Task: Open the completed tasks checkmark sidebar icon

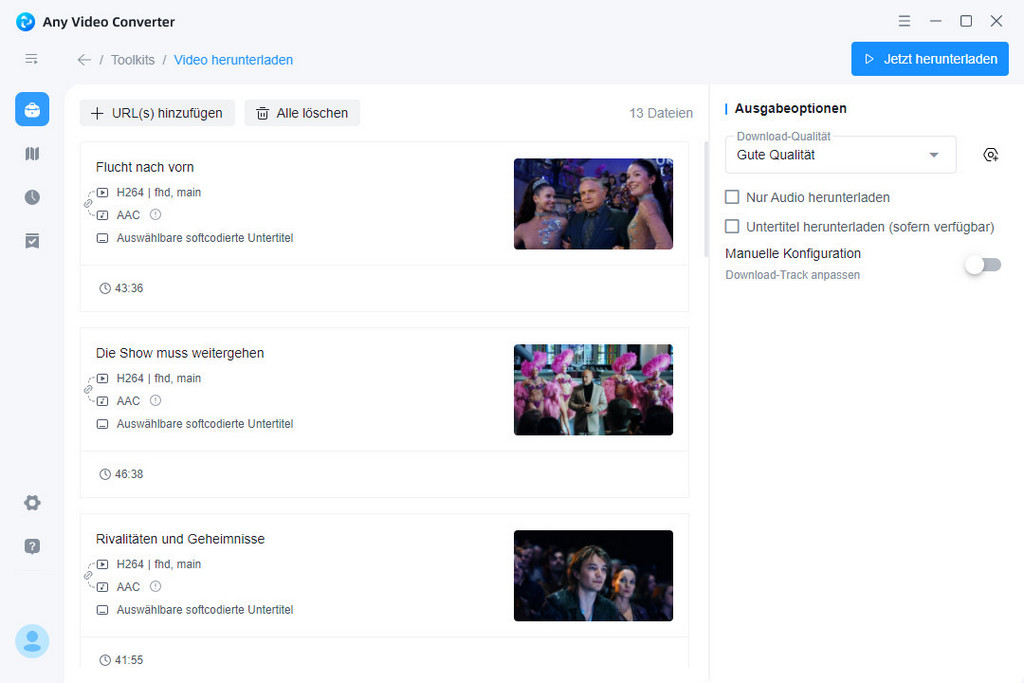Action: (x=32, y=241)
